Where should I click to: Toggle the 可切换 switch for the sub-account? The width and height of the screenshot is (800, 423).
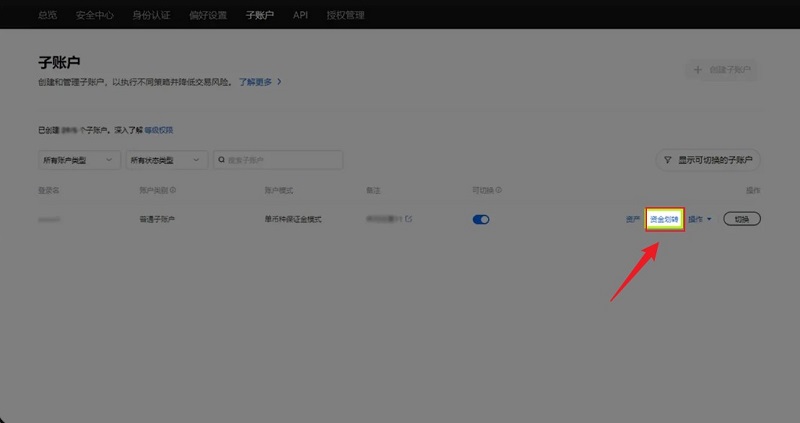[481, 219]
